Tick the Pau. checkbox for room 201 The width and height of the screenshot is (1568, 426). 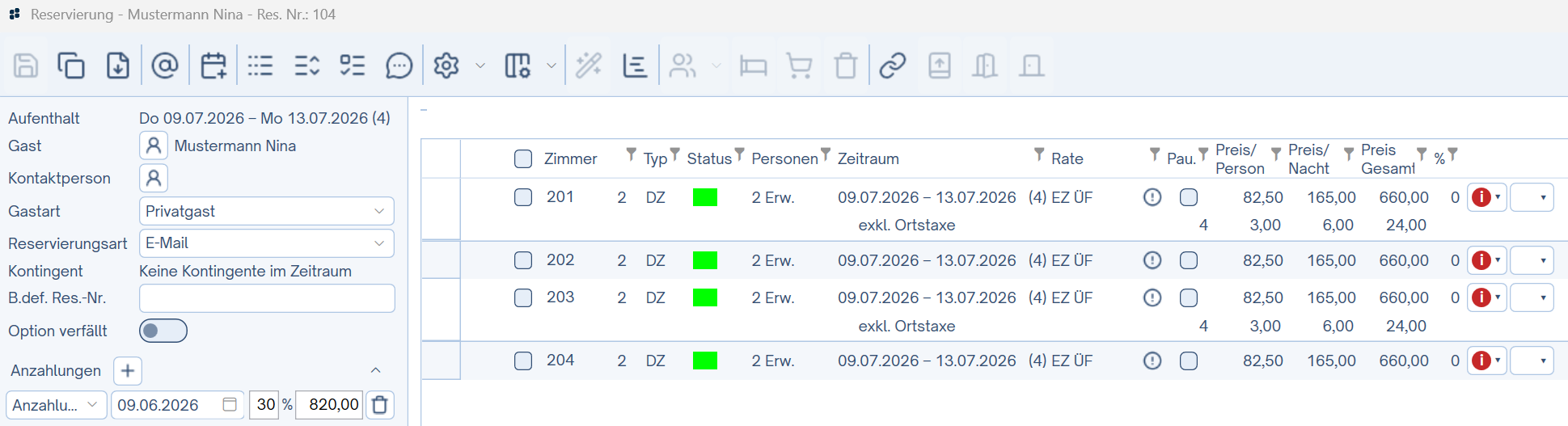point(1189,197)
